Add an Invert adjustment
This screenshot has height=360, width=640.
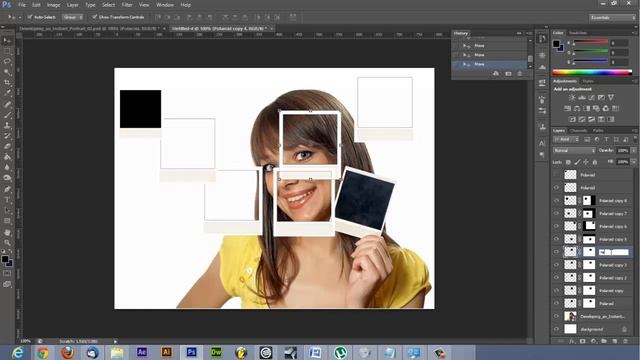572,119
